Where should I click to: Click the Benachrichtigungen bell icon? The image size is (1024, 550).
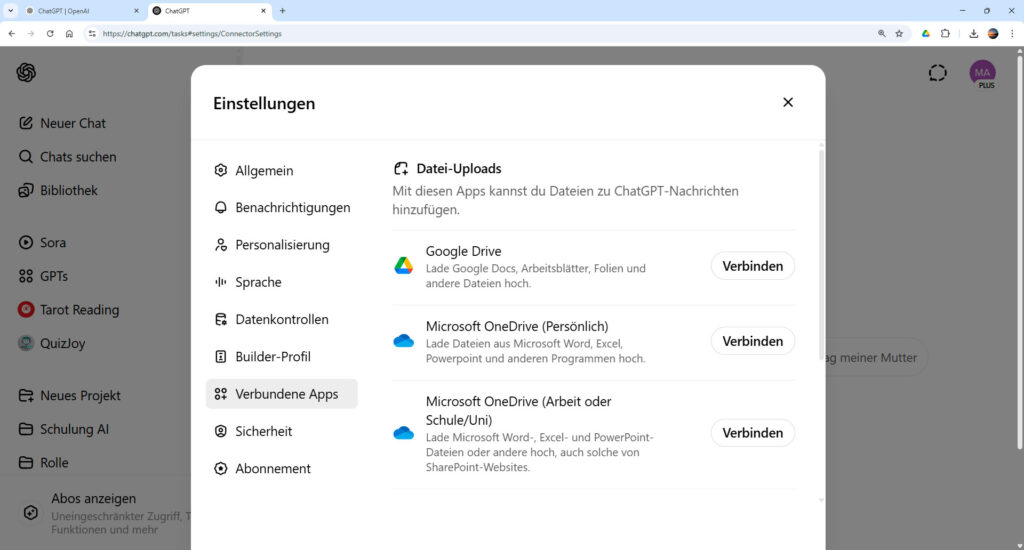pyautogui.click(x=221, y=208)
